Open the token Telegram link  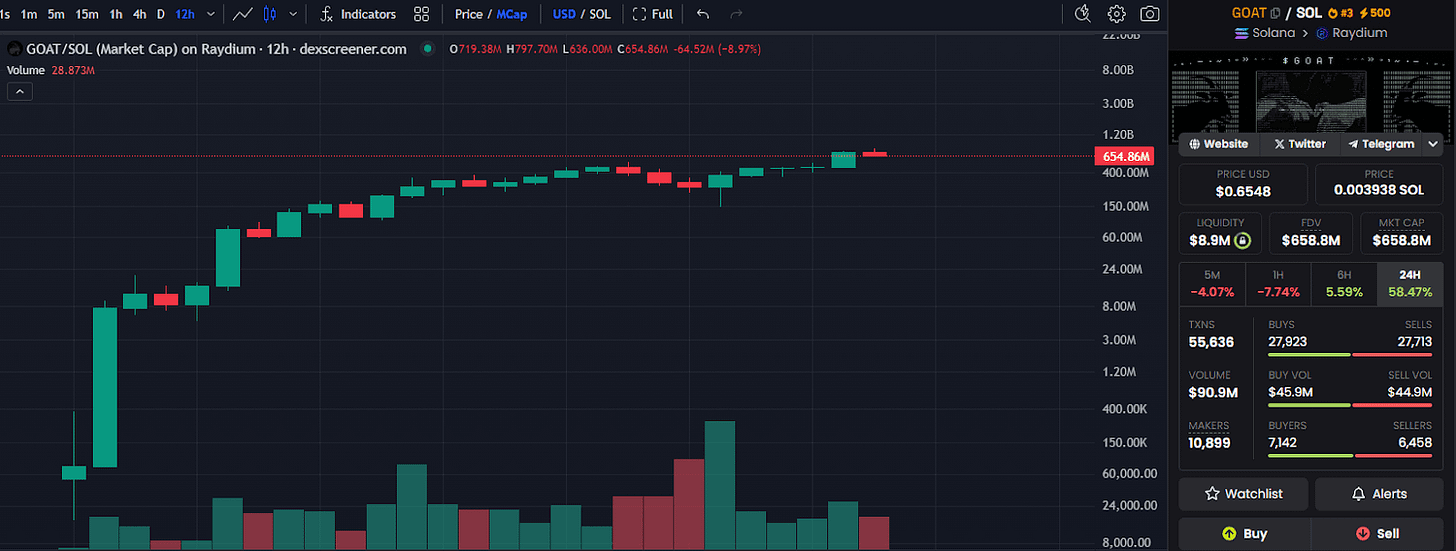[x=1381, y=144]
